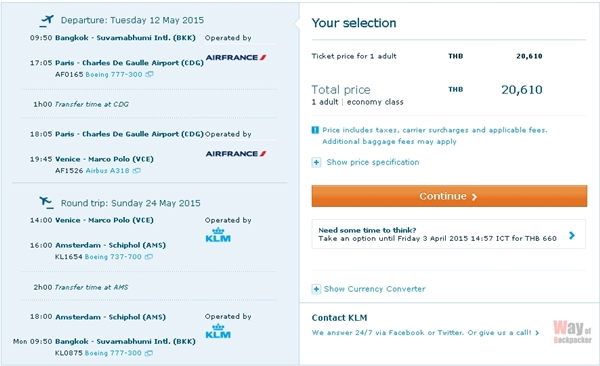Click the Air France logo for AF1526
Viewport: 600px width, 366px height.
236,154
